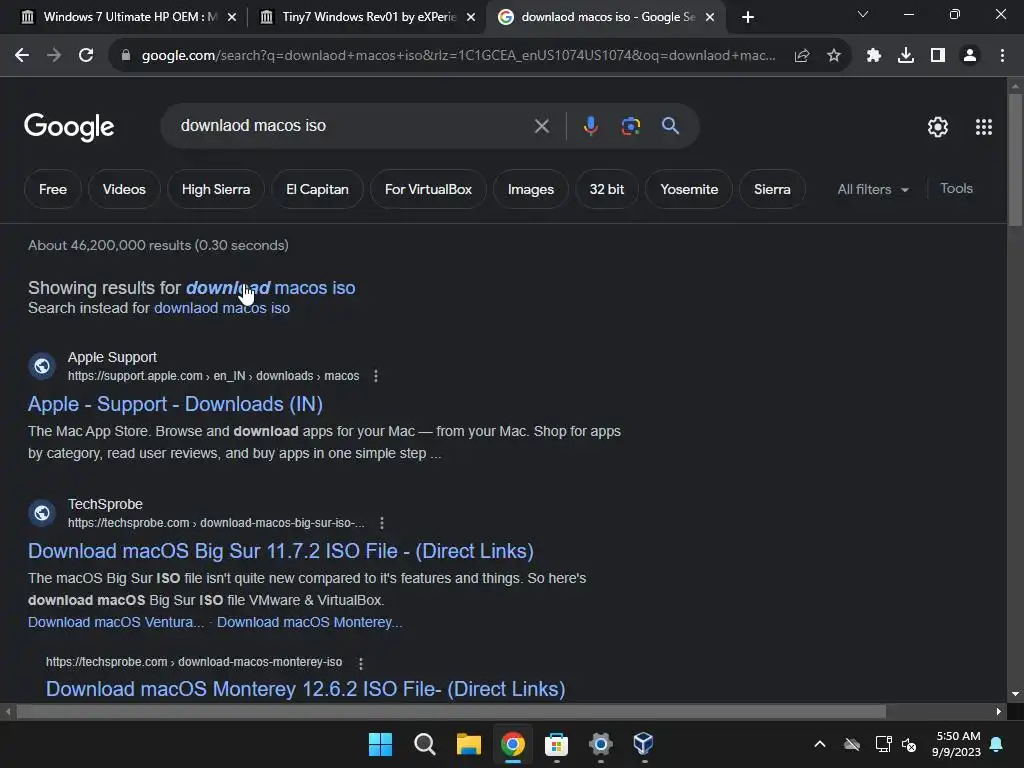Apply the For VirtualBox filter chip
This screenshot has height=768, width=1024.
coord(428,189)
